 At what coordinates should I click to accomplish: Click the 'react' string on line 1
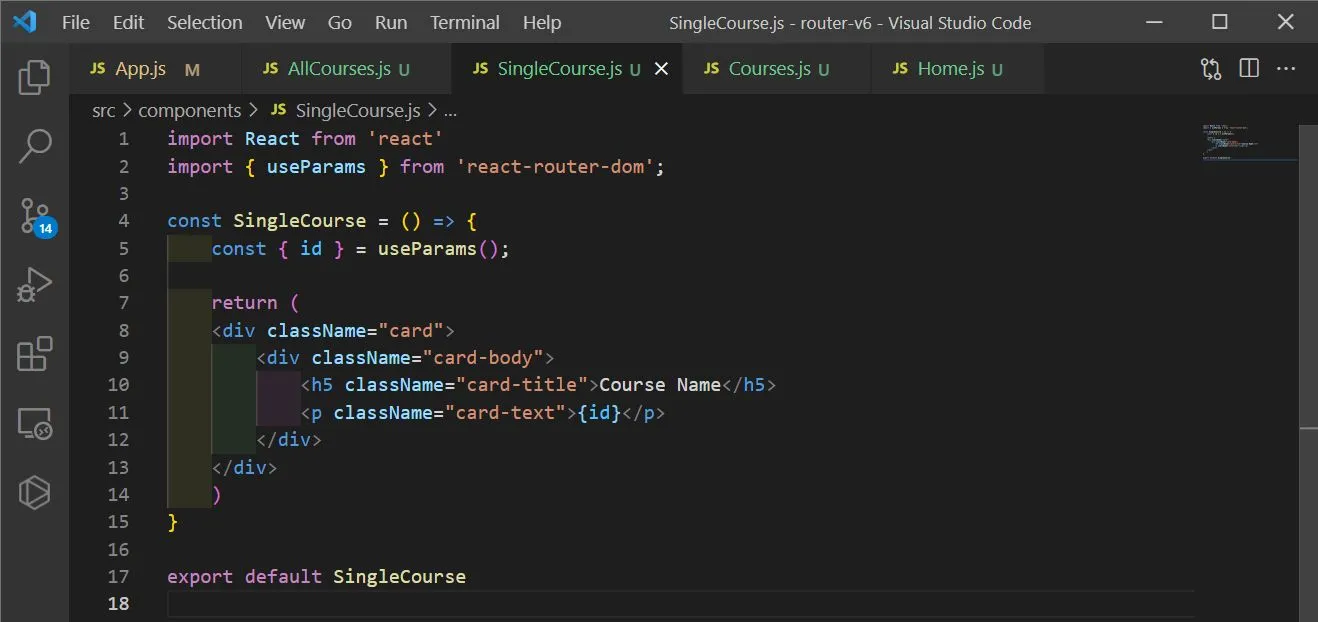tap(405, 139)
